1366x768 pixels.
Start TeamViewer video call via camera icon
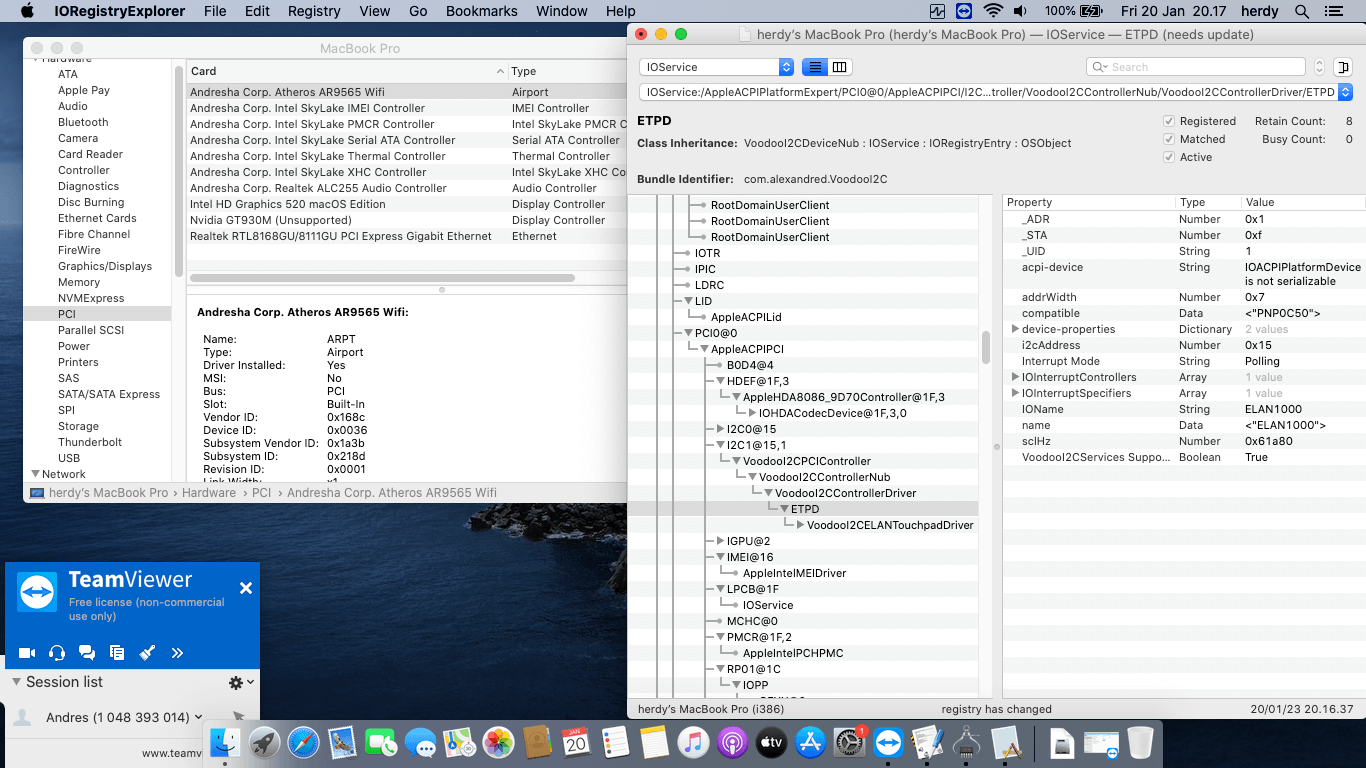tap(27, 653)
